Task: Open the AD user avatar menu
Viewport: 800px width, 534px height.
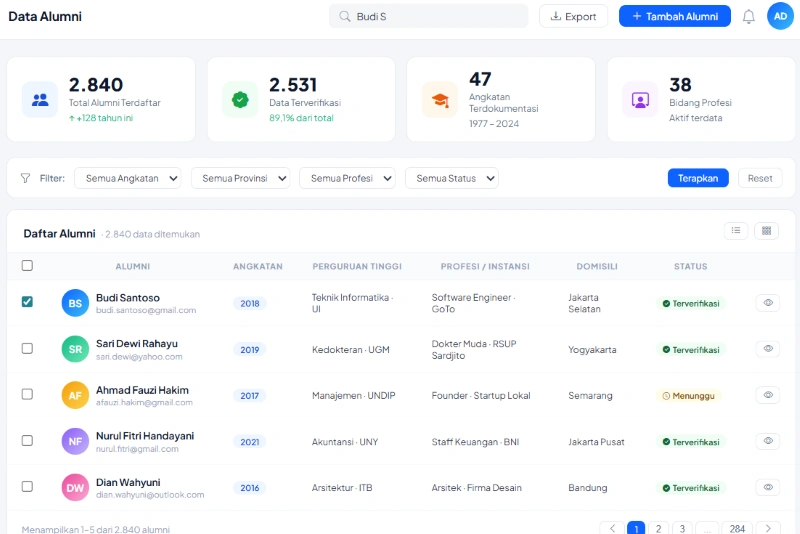Action: 780,16
